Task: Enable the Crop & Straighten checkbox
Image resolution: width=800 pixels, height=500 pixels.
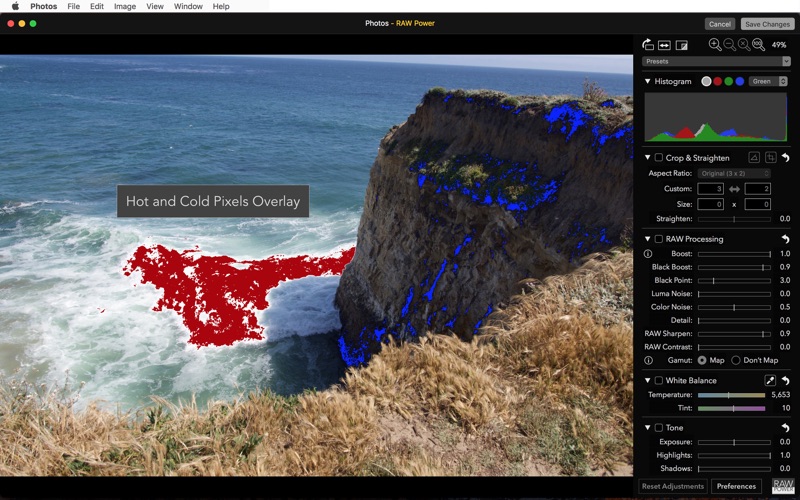Action: 659,158
